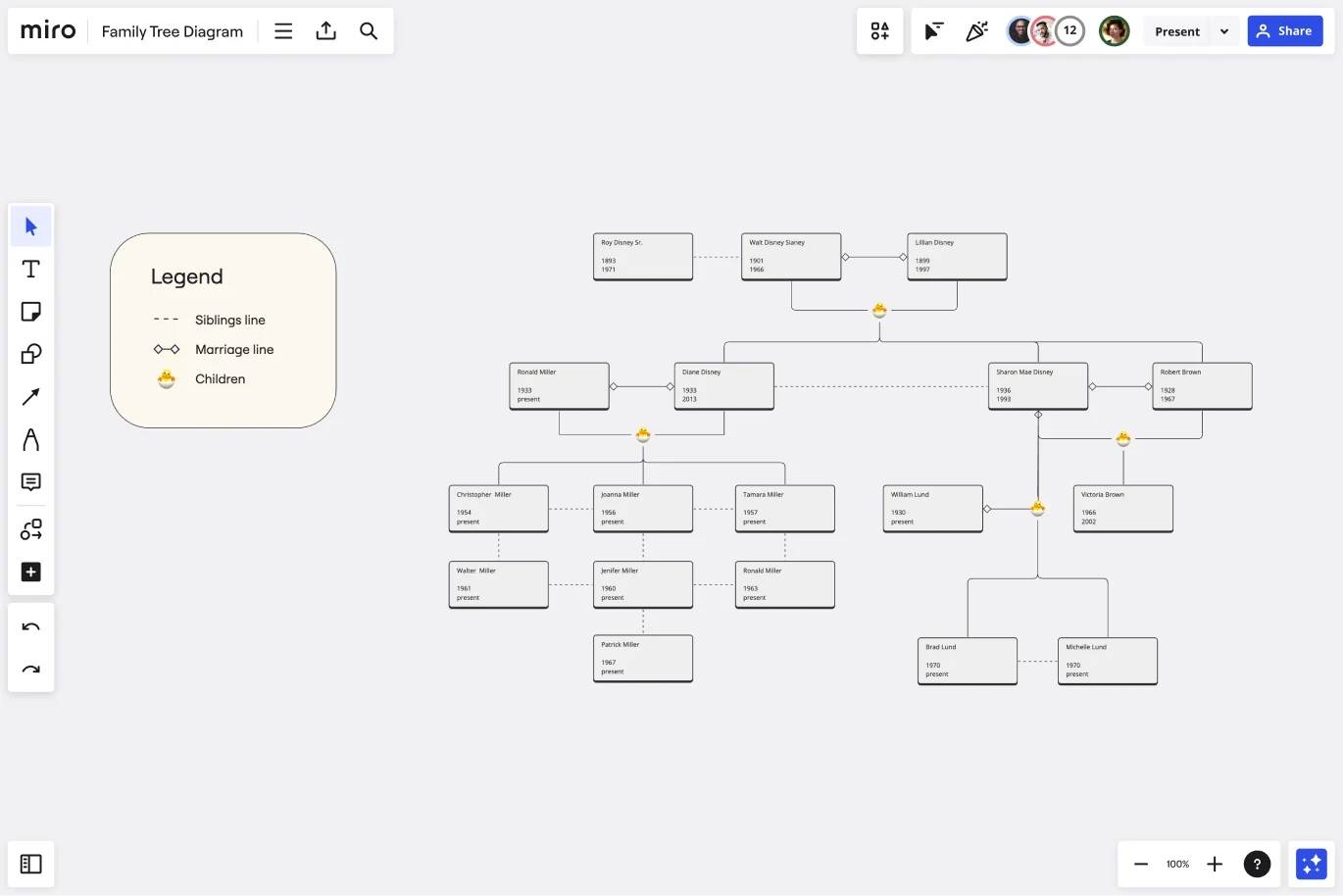Click the children emoji beside William Lund
Viewport: 1343px width, 896px height.
1037,508
